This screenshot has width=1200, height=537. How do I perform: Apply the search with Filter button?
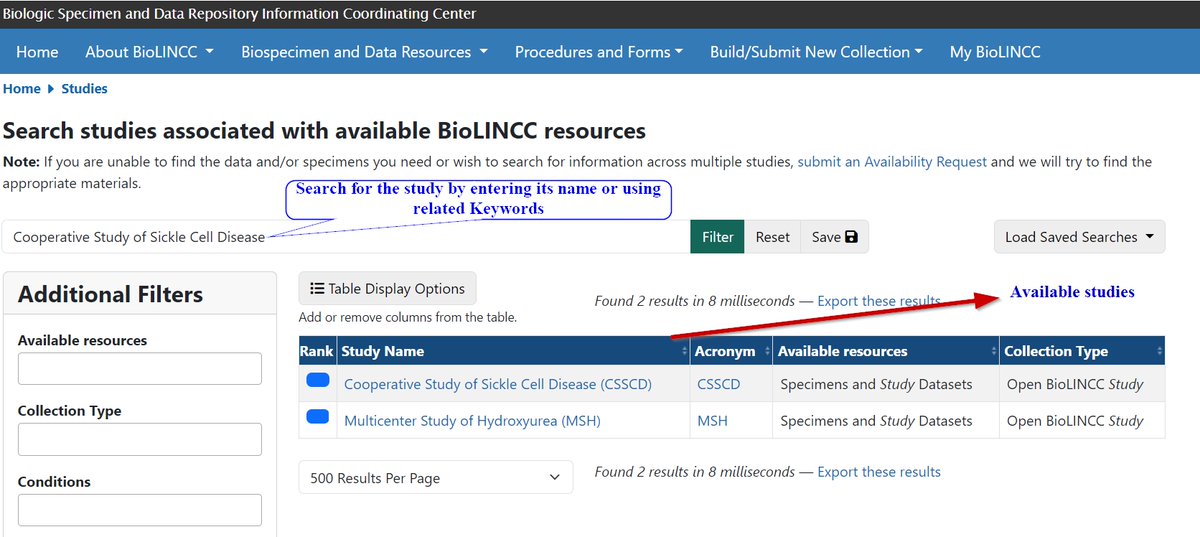click(717, 237)
